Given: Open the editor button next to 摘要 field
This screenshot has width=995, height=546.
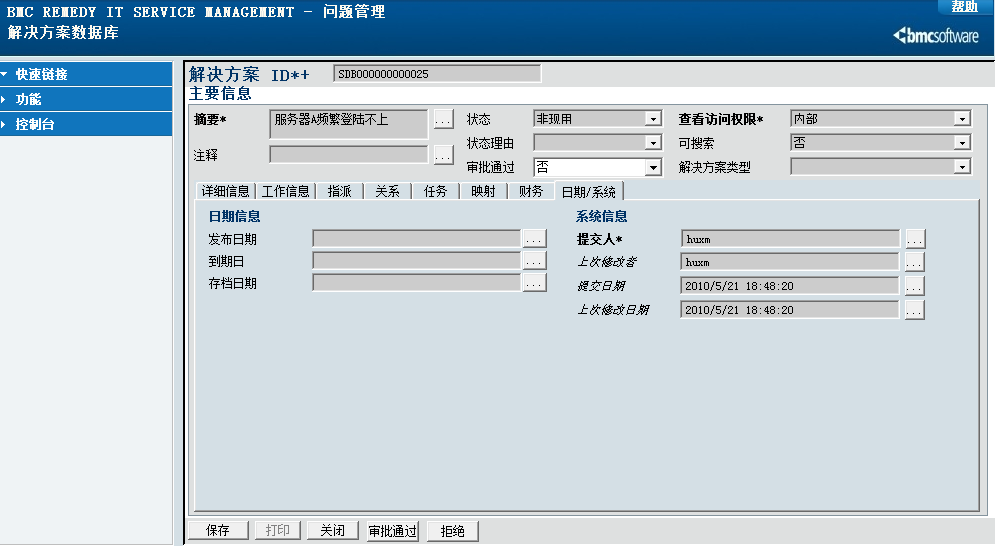Looking at the screenshot, I should pyautogui.click(x=444, y=119).
